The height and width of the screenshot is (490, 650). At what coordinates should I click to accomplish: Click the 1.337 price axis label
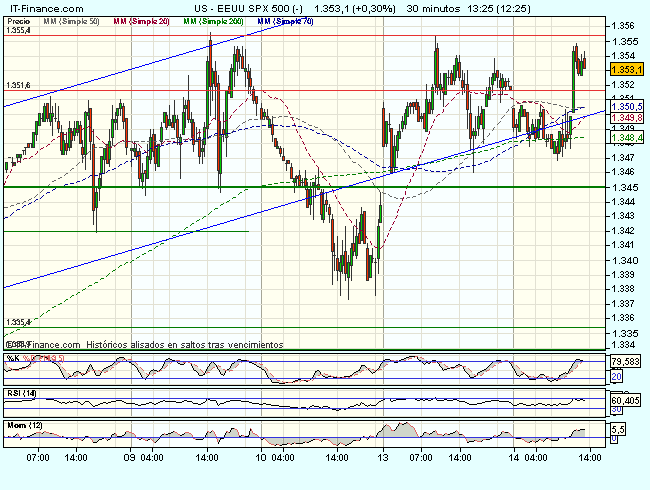pos(623,304)
